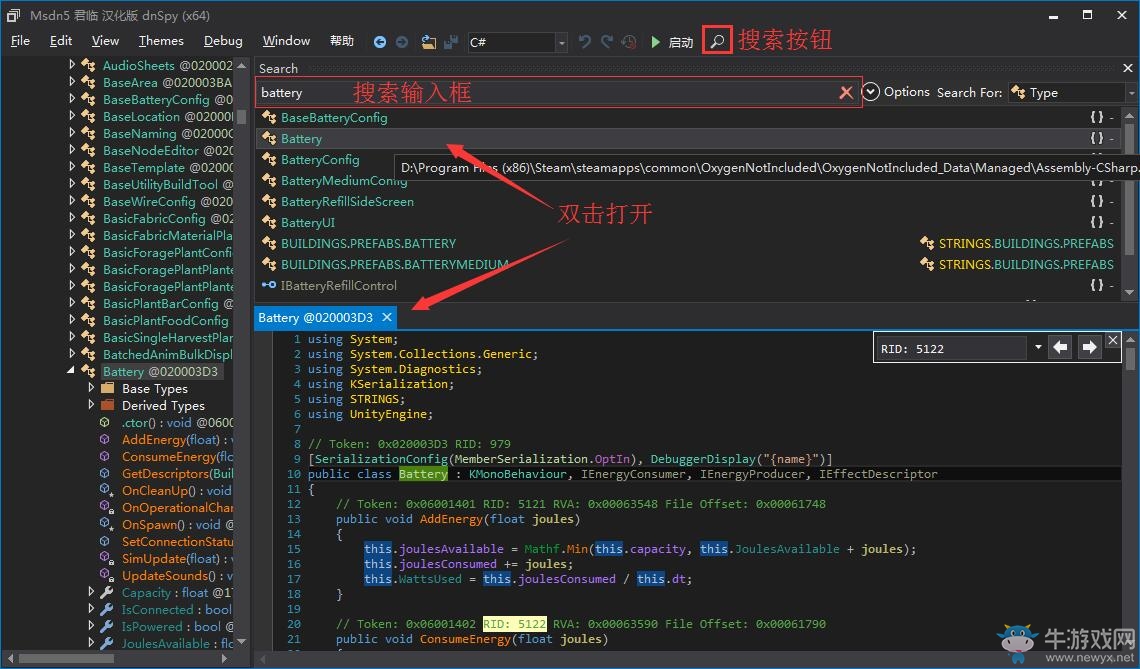This screenshot has width=1140, height=669.
Task: Open search with the magnifier icon
Action: [718, 41]
